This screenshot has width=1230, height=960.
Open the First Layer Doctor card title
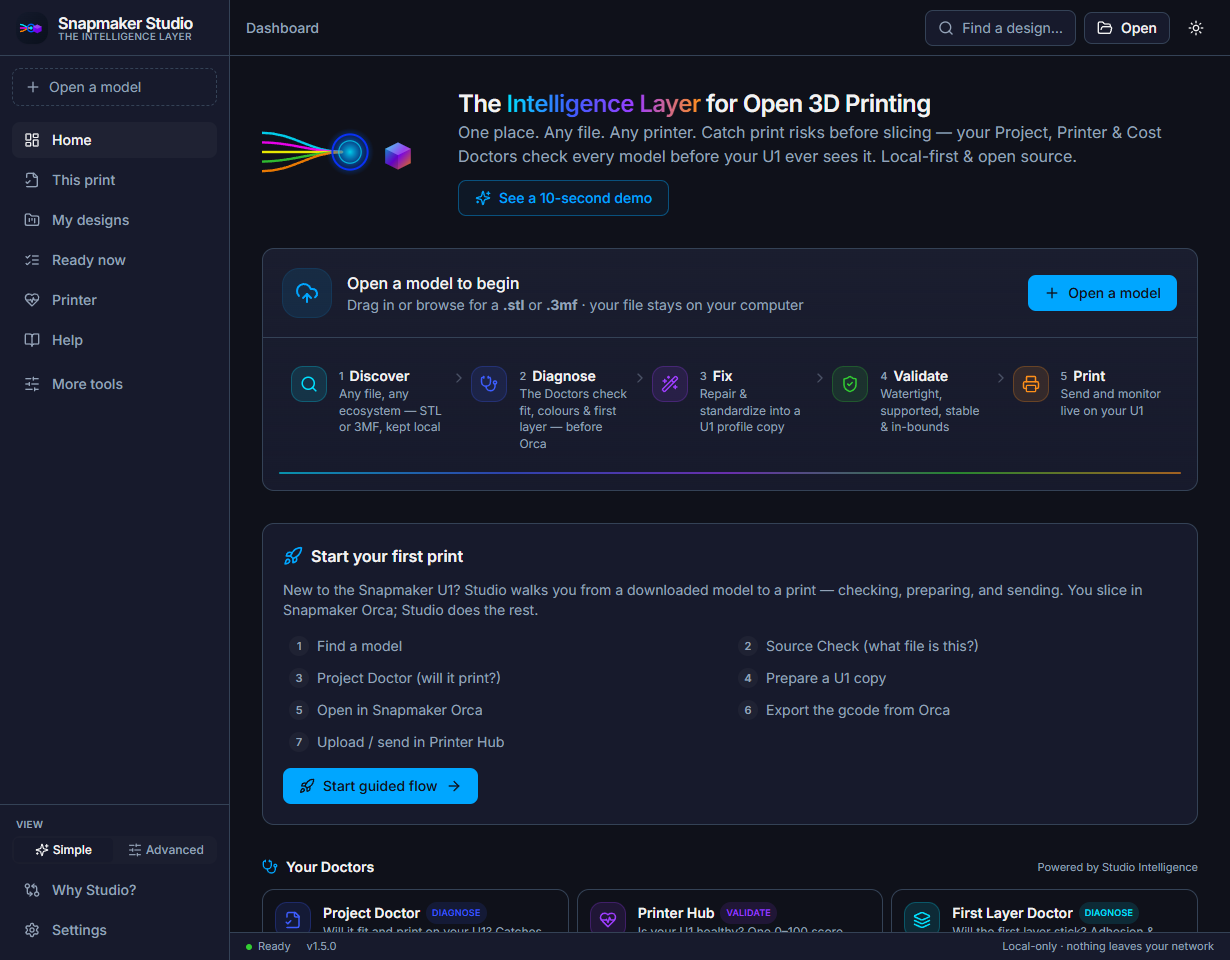click(x=1012, y=913)
